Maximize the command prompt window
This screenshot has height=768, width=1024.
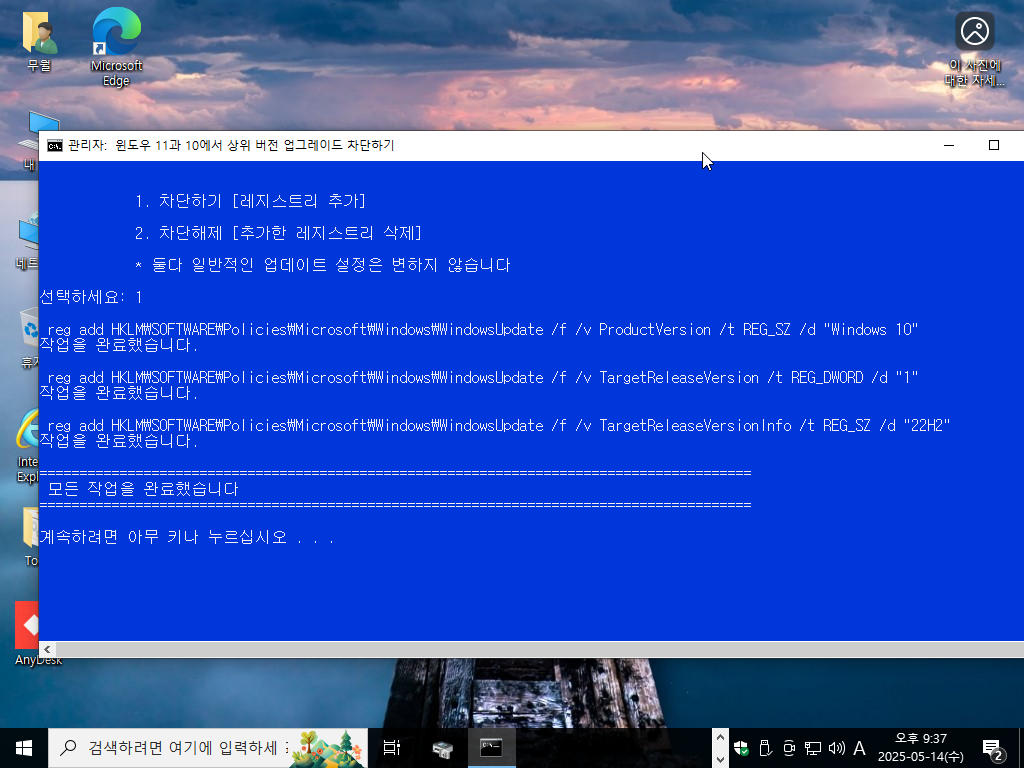[x=993, y=145]
